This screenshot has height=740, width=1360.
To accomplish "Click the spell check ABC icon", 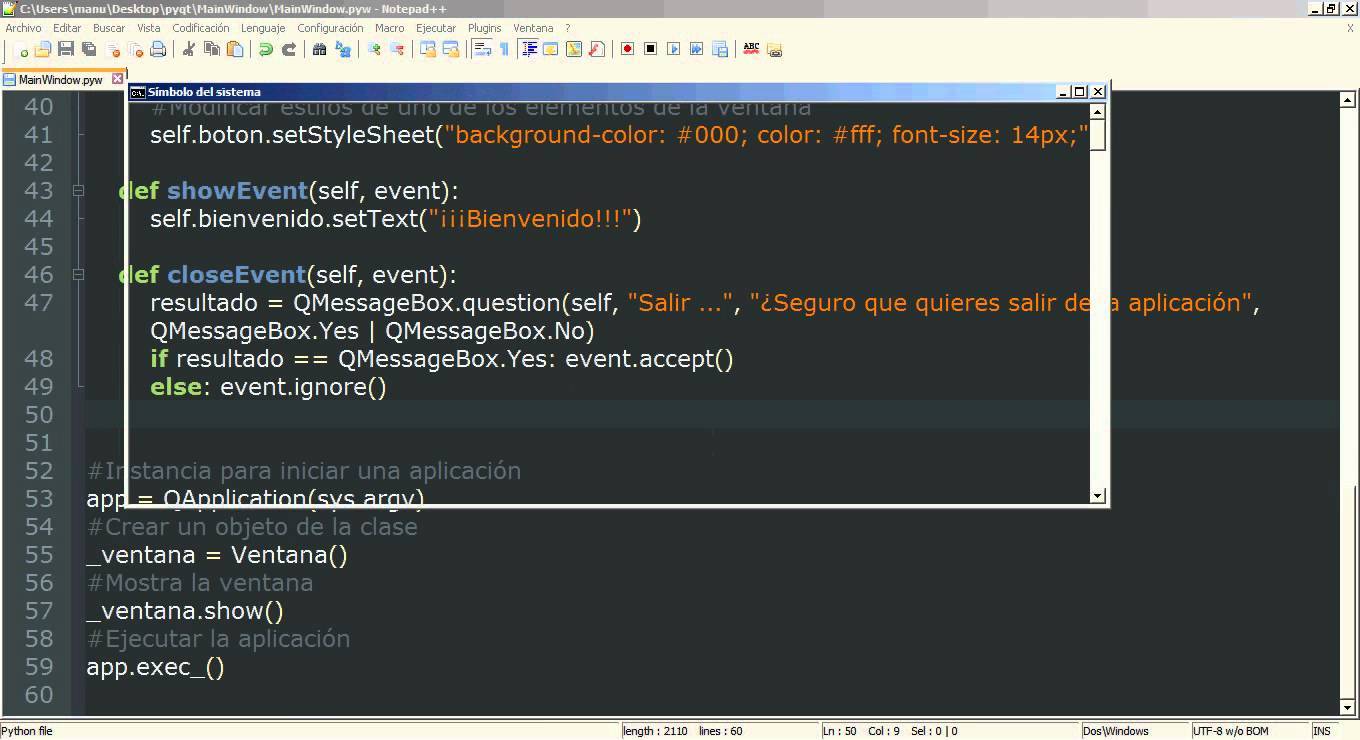I will click(751, 49).
